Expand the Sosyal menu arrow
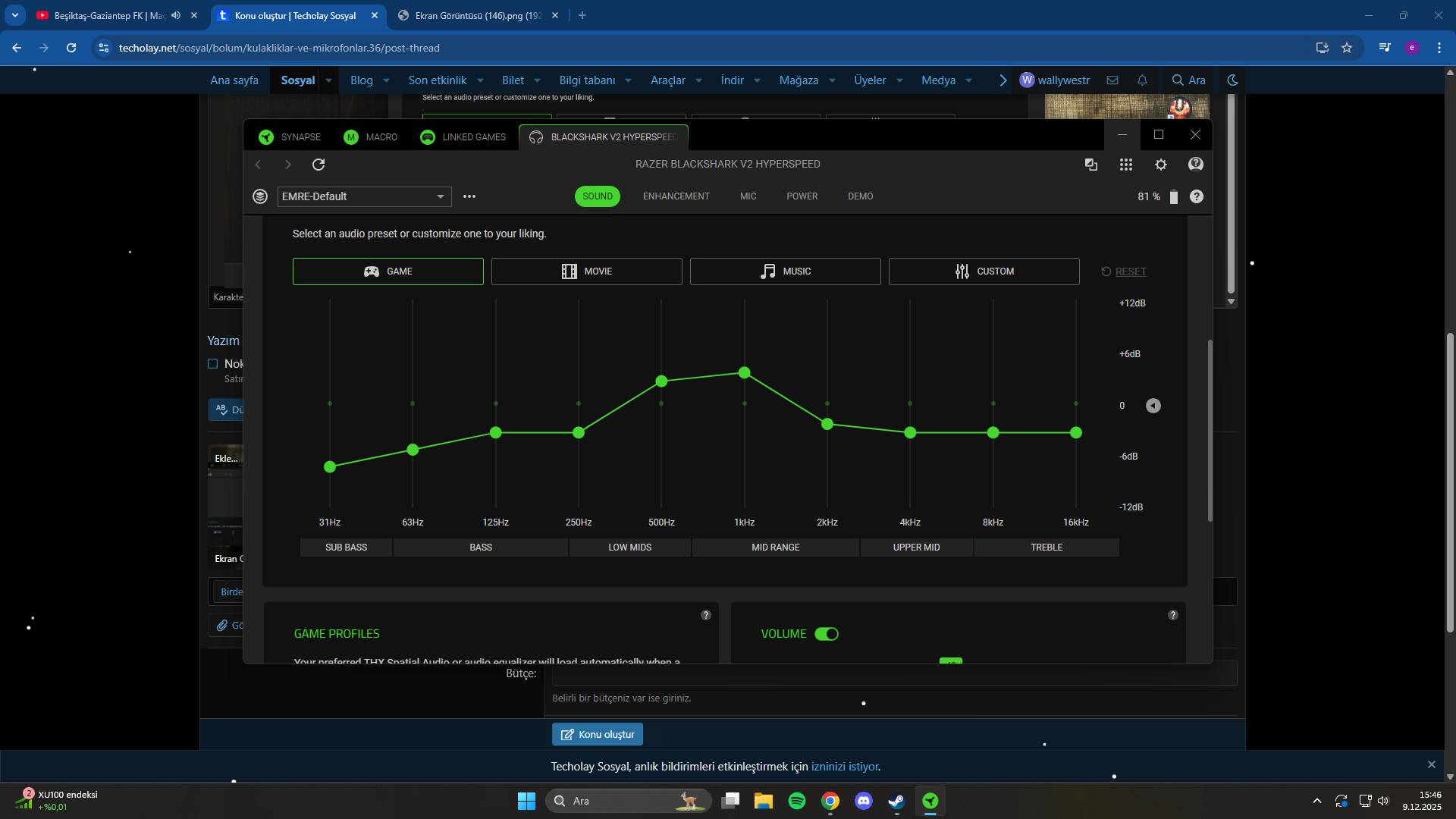The image size is (1456, 819). (x=328, y=80)
